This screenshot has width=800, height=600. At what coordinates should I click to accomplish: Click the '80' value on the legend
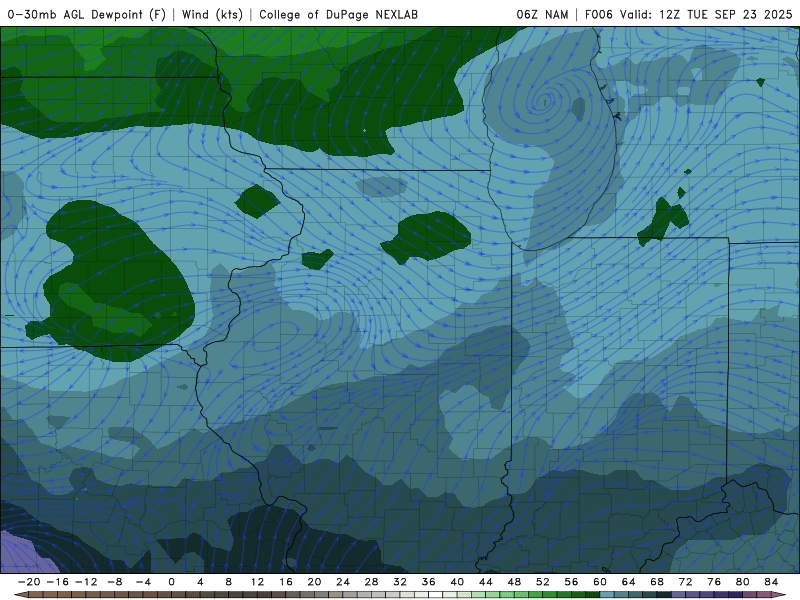(743, 582)
